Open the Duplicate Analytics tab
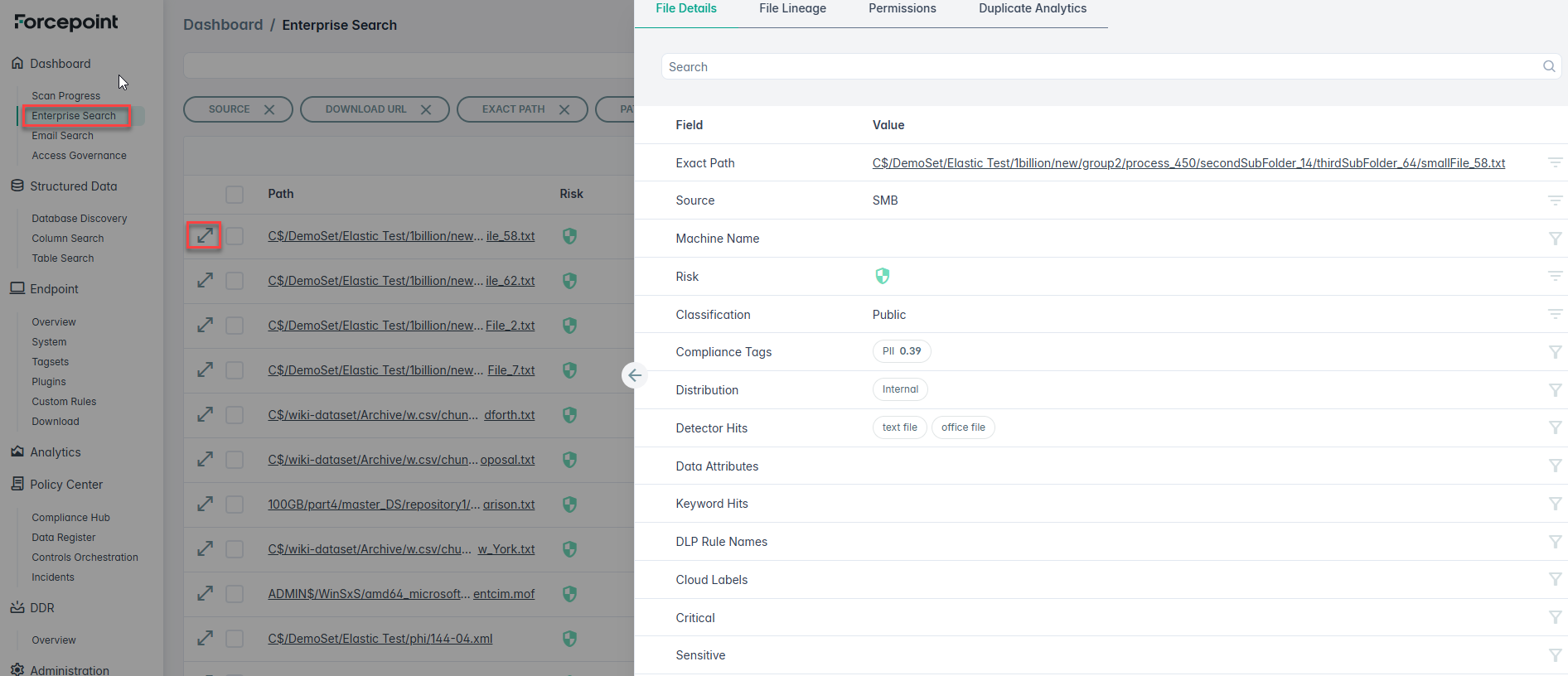 tap(1032, 8)
